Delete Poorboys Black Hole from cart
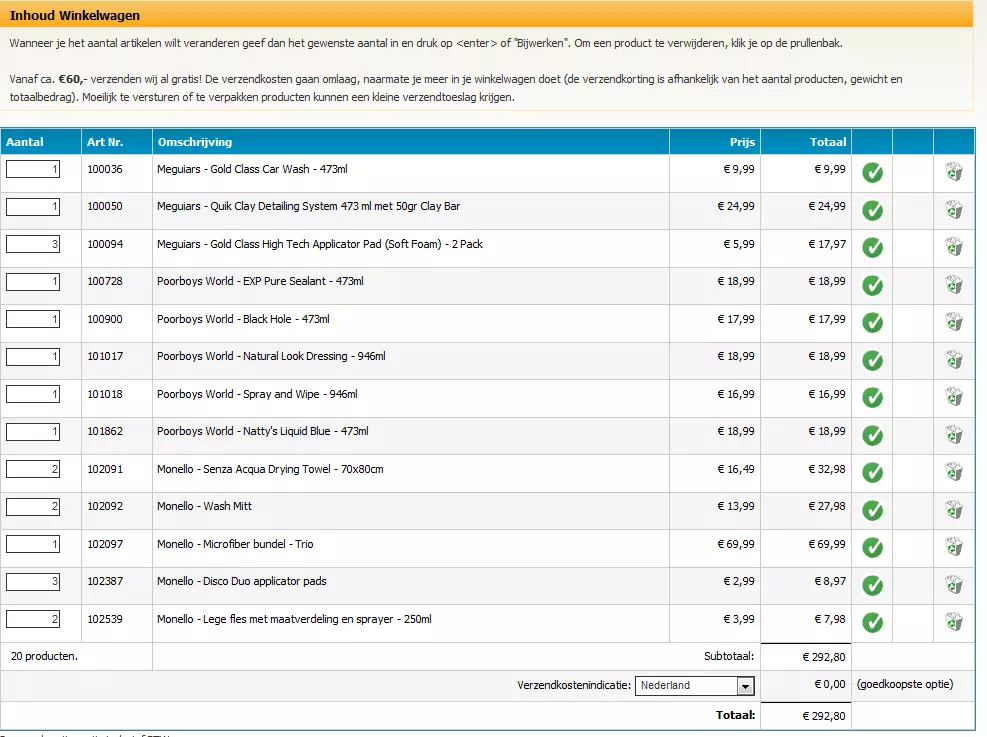 point(954,322)
